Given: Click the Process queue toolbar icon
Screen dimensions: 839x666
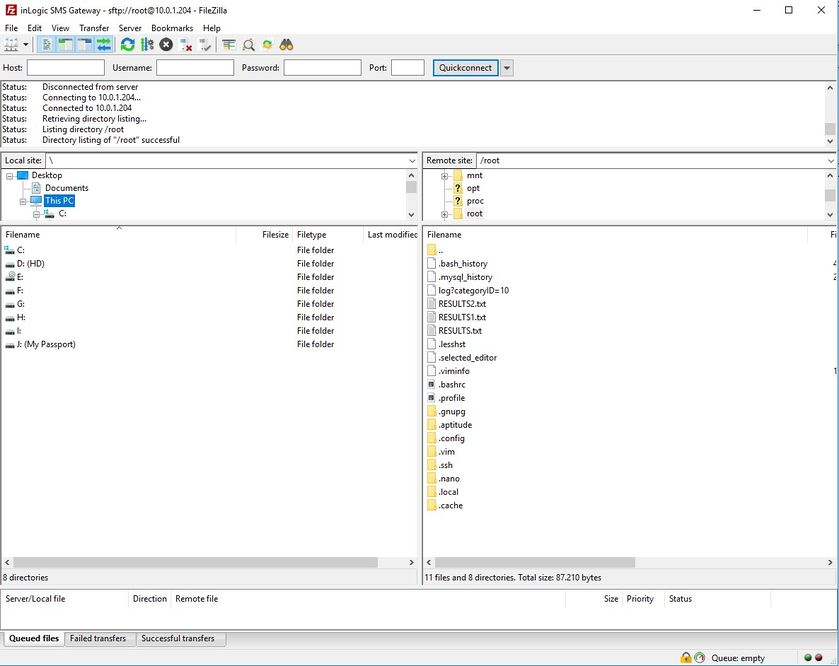Looking at the screenshot, I should (x=147, y=45).
